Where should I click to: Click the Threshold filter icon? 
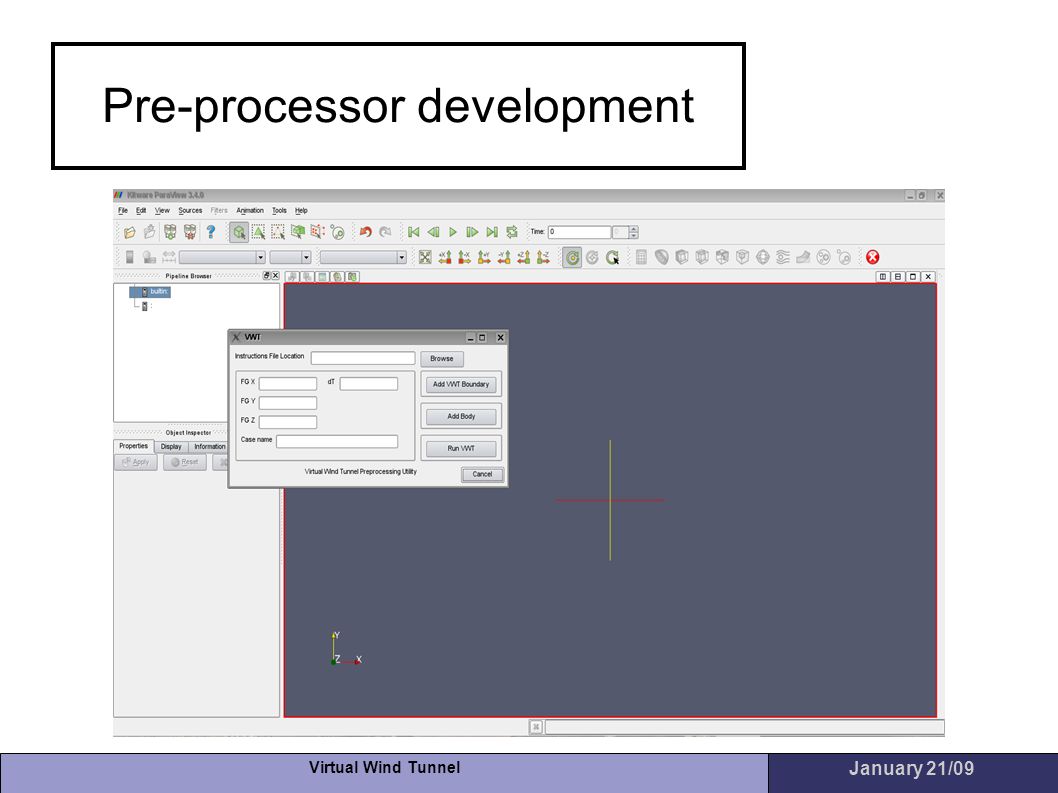point(722,257)
